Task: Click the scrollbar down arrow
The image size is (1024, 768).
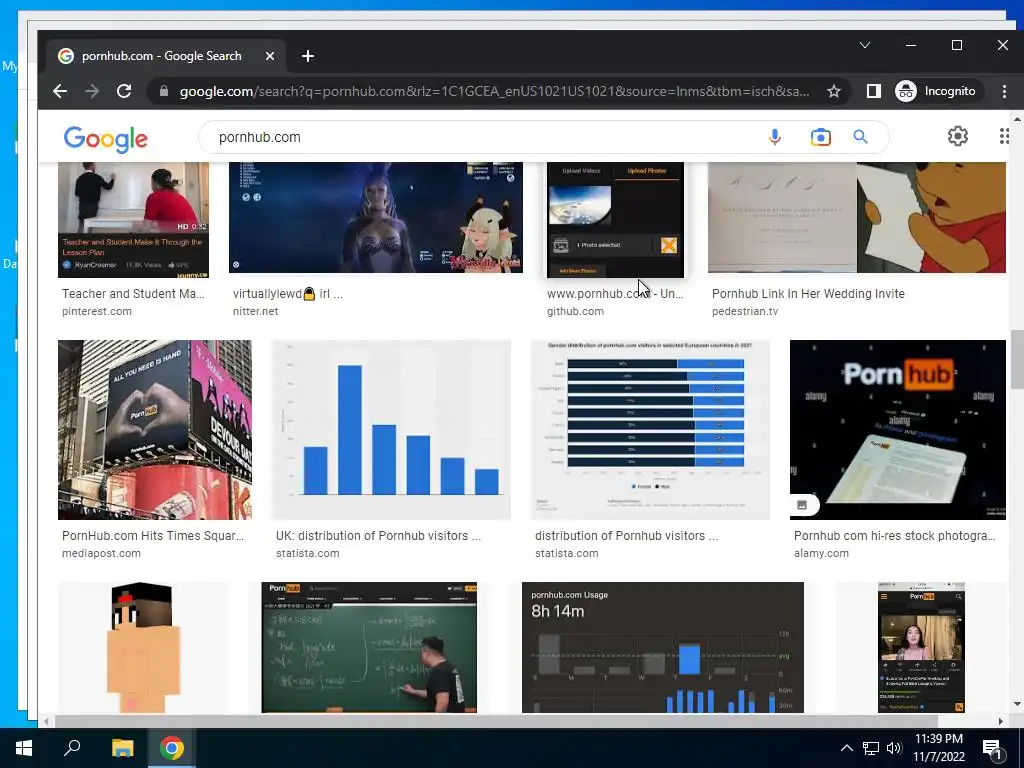Action: coord(1017,705)
